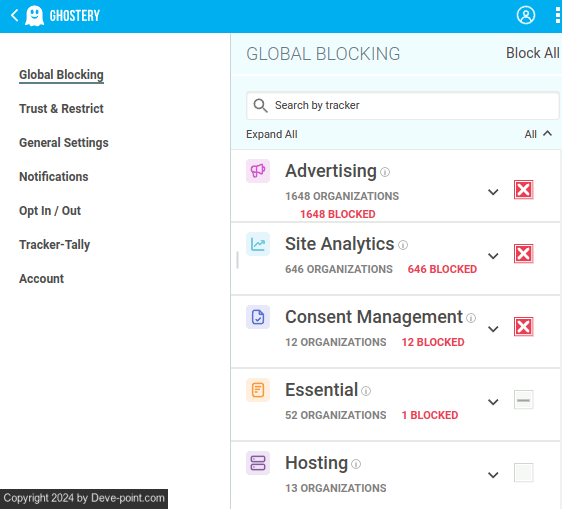Click the Hosting server icon
562x509 pixels.
point(258,463)
